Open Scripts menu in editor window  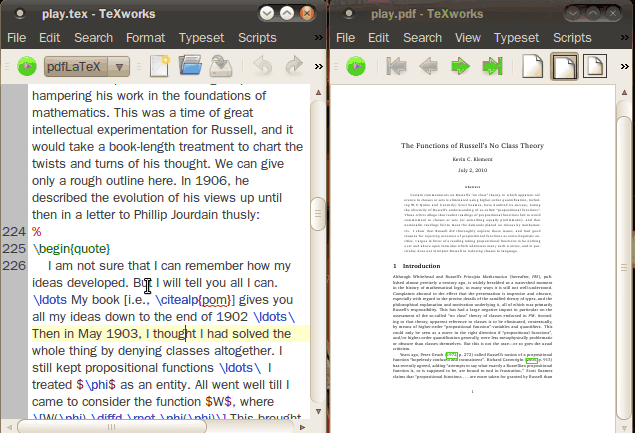tap(256, 38)
